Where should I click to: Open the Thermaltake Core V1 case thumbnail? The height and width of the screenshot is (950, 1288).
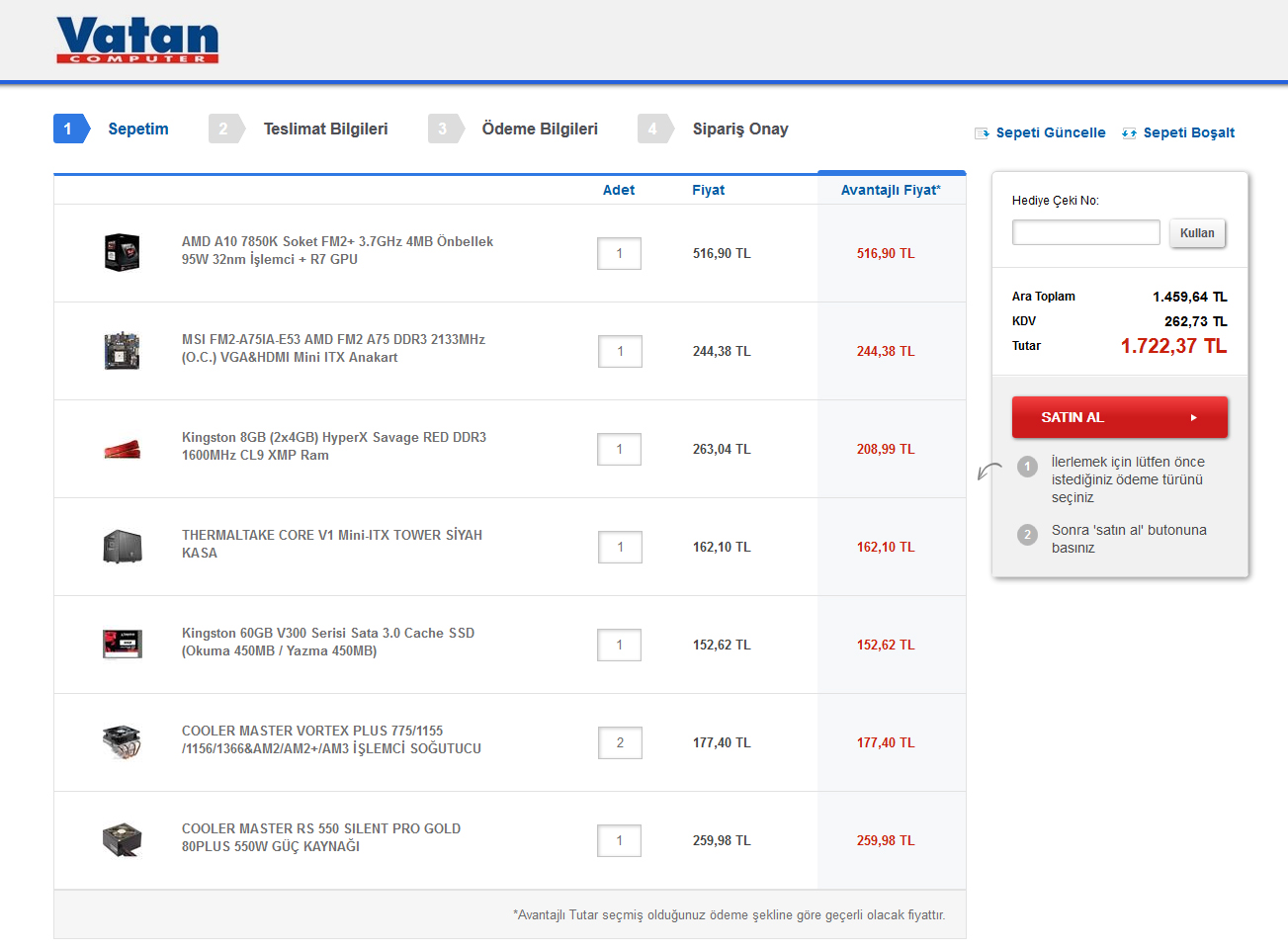(123, 547)
